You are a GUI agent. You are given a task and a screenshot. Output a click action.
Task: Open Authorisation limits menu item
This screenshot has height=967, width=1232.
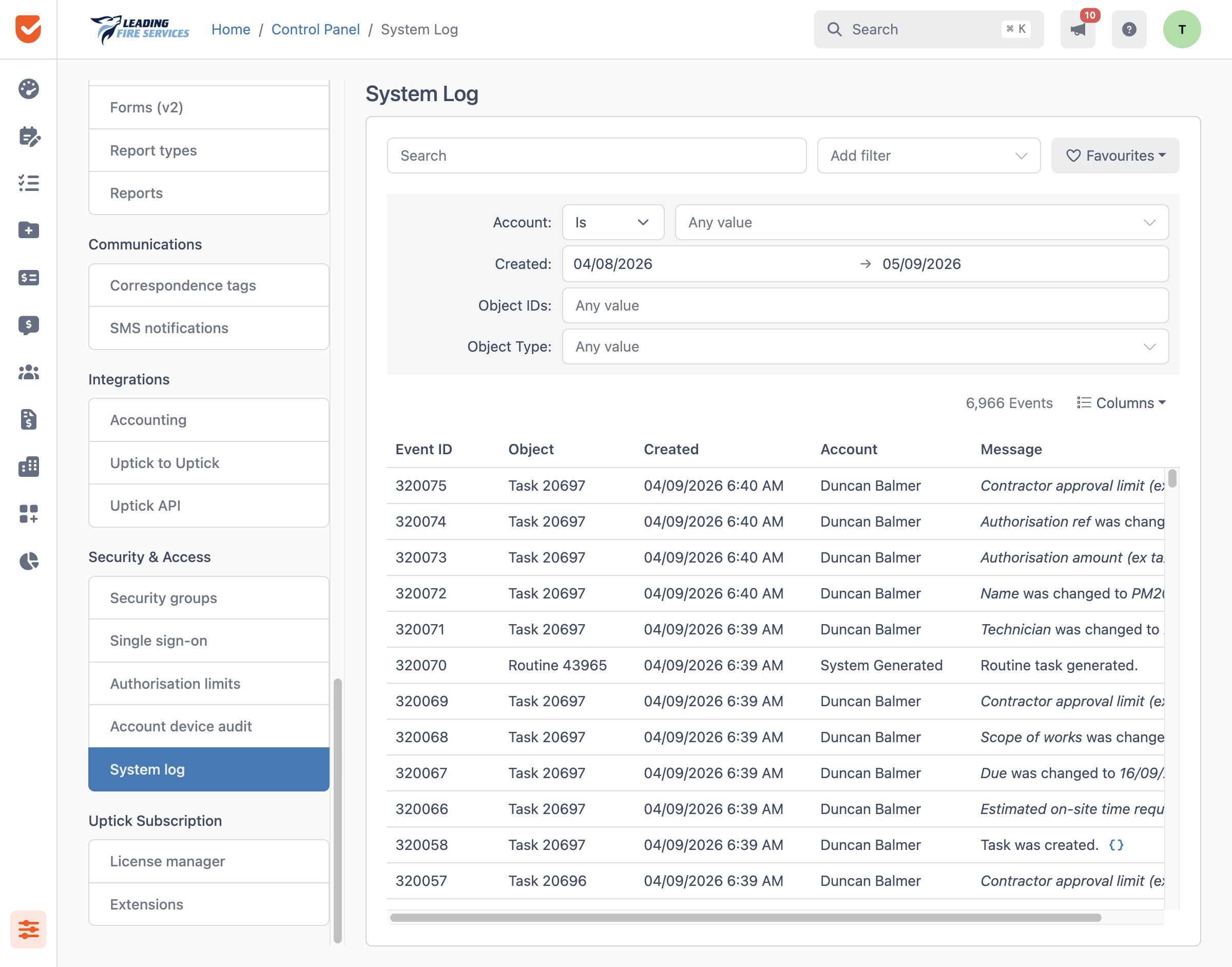(209, 683)
